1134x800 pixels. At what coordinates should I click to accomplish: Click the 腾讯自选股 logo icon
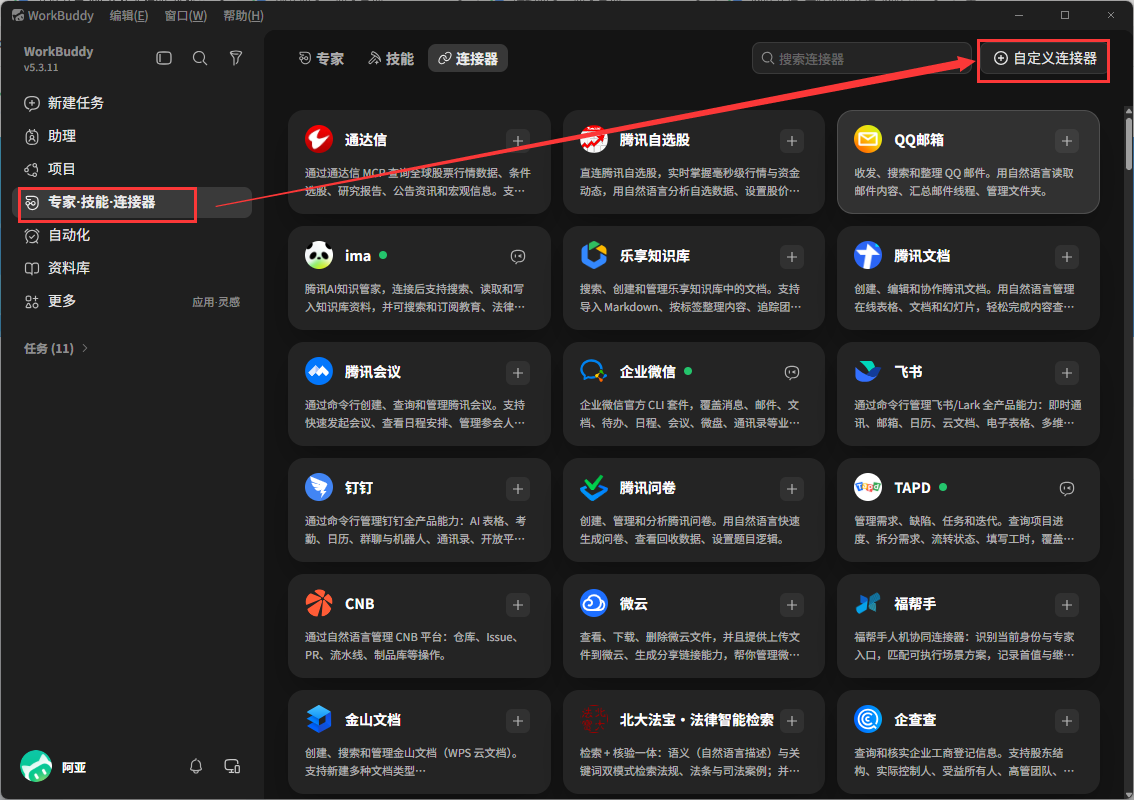(594, 139)
